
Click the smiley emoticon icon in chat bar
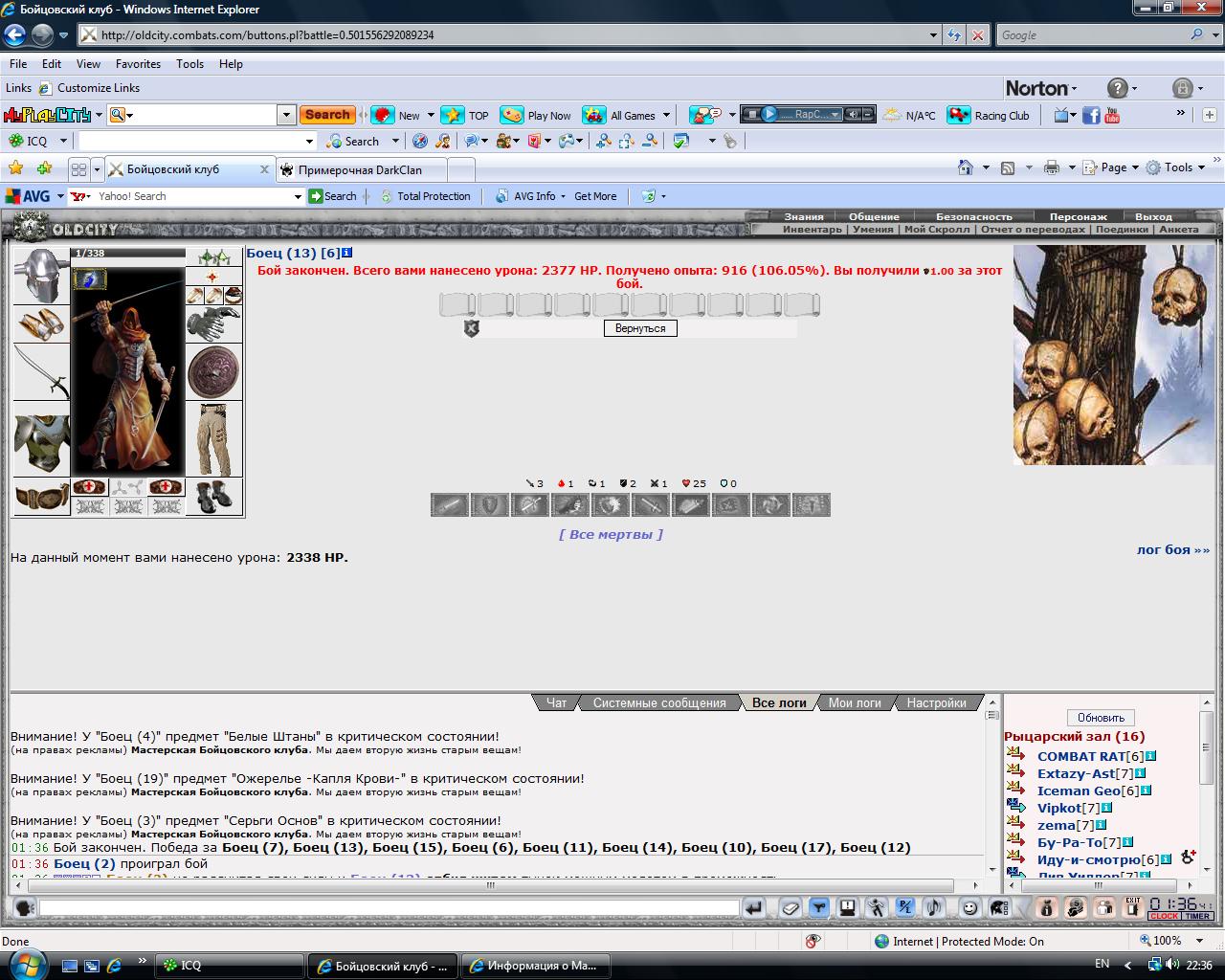click(969, 907)
